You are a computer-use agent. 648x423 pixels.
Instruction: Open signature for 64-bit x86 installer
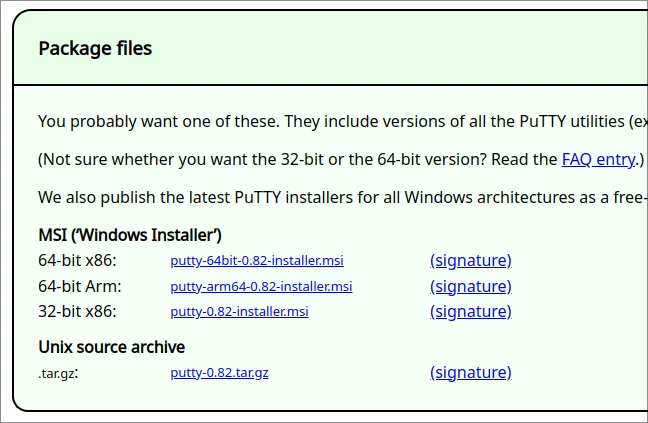point(470,261)
